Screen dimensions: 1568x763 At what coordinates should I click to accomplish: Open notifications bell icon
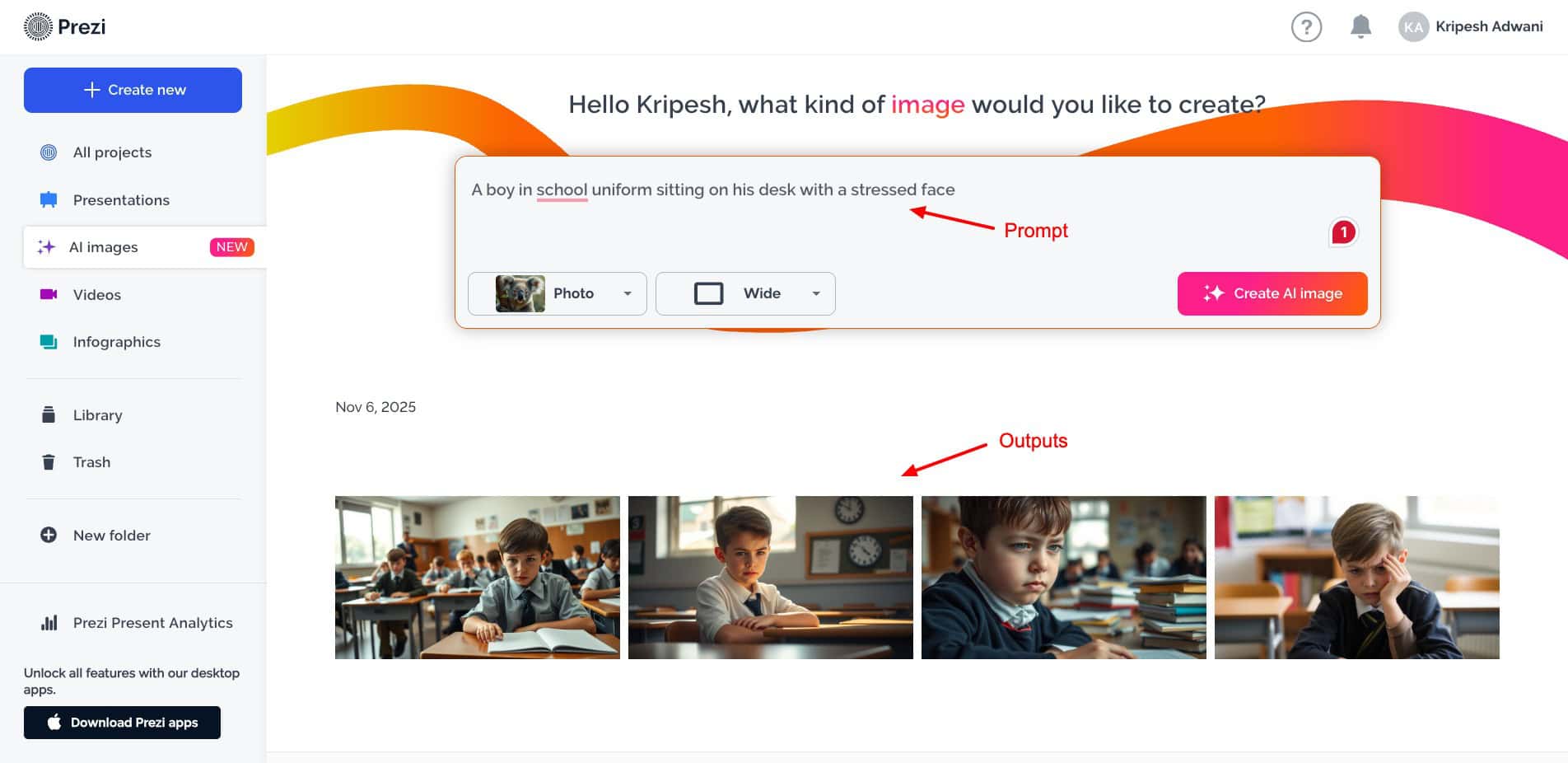coord(1360,27)
